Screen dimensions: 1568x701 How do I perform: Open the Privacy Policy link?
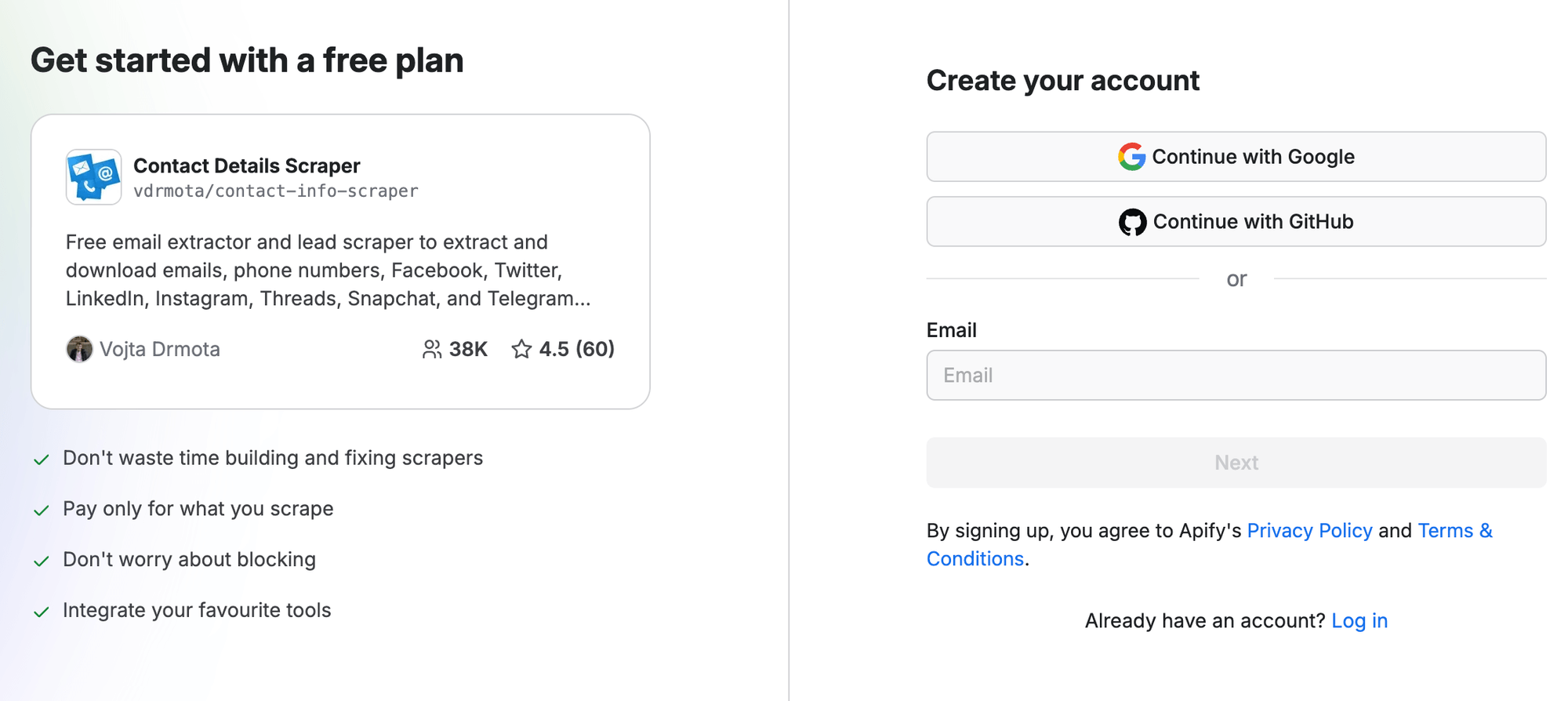pyautogui.click(x=1308, y=530)
